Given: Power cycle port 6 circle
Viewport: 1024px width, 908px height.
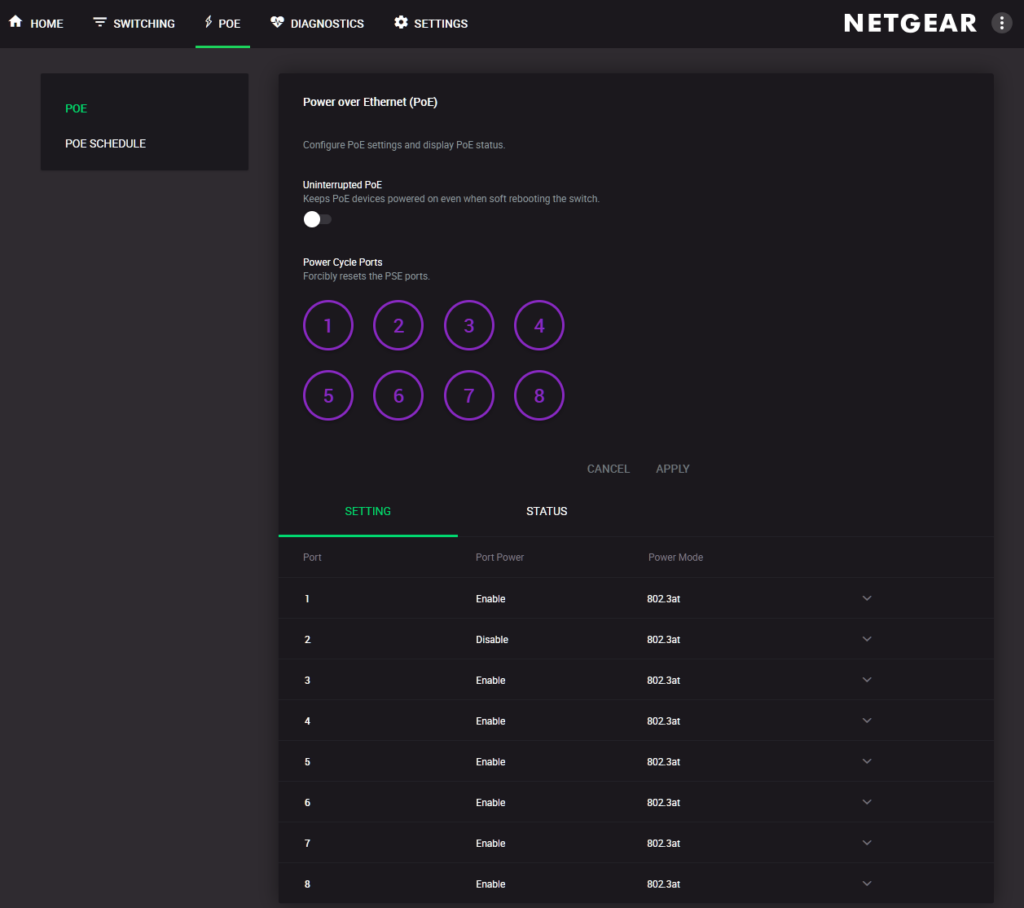Looking at the screenshot, I should click(x=398, y=395).
